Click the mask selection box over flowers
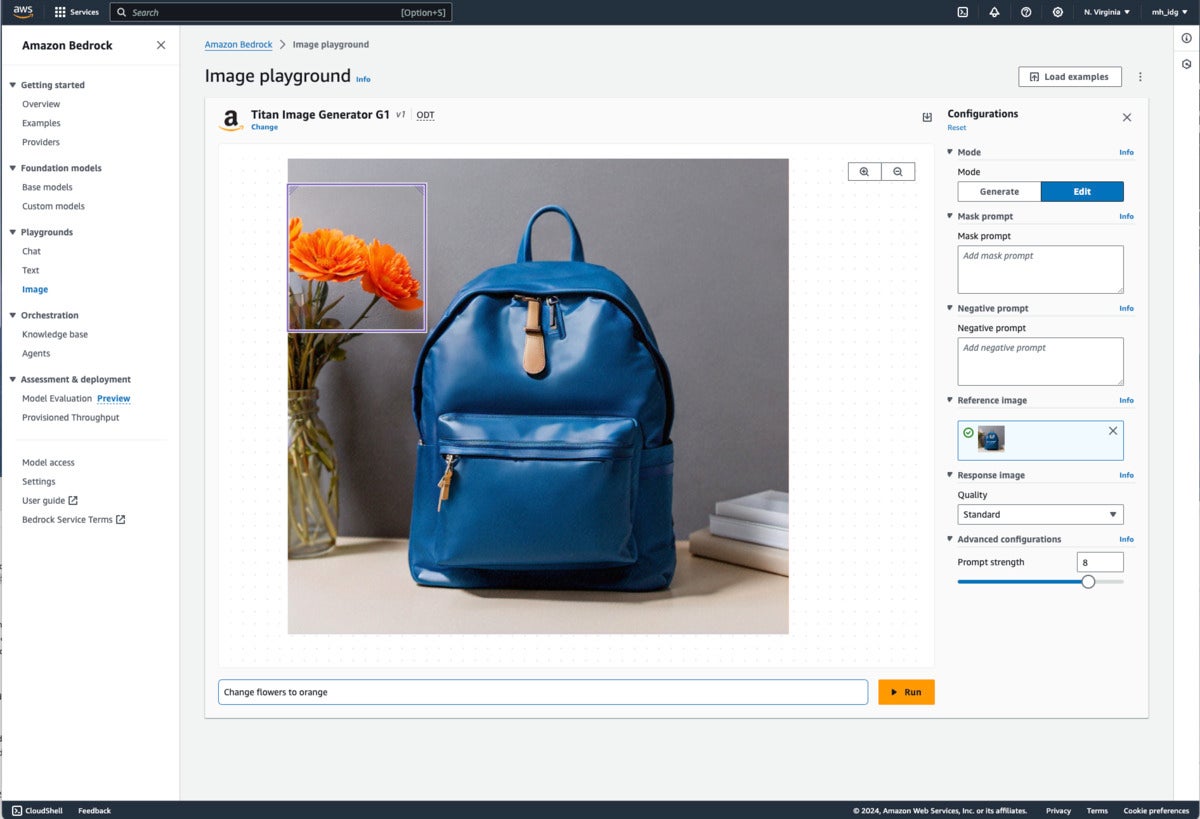 357,257
